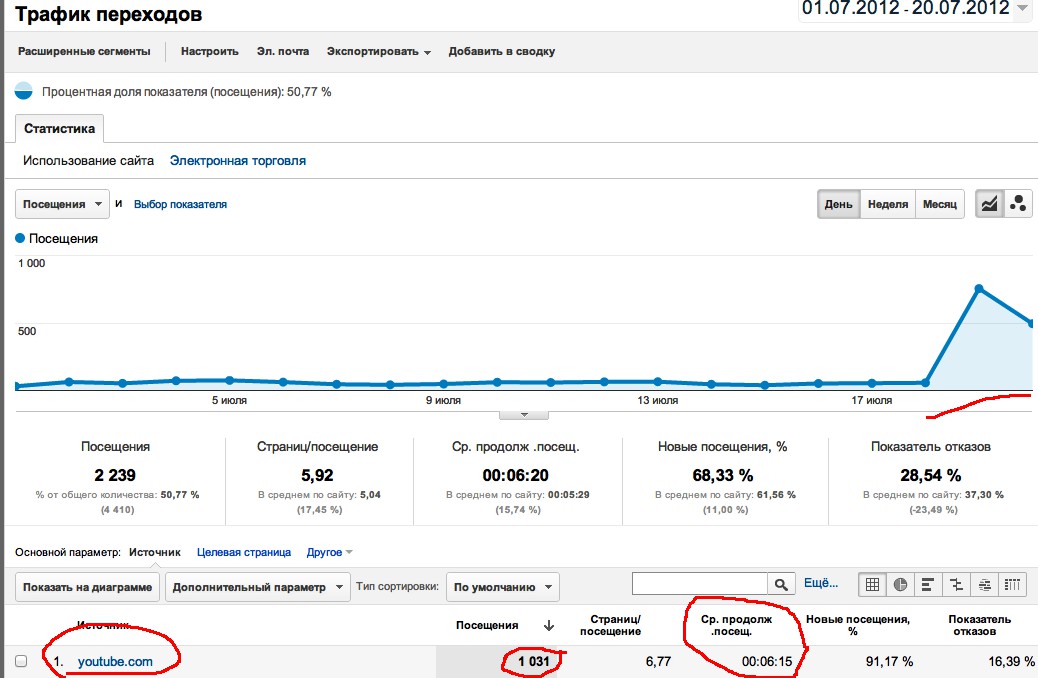
Task: Select Месяц time granularity
Action: [x=940, y=204]
